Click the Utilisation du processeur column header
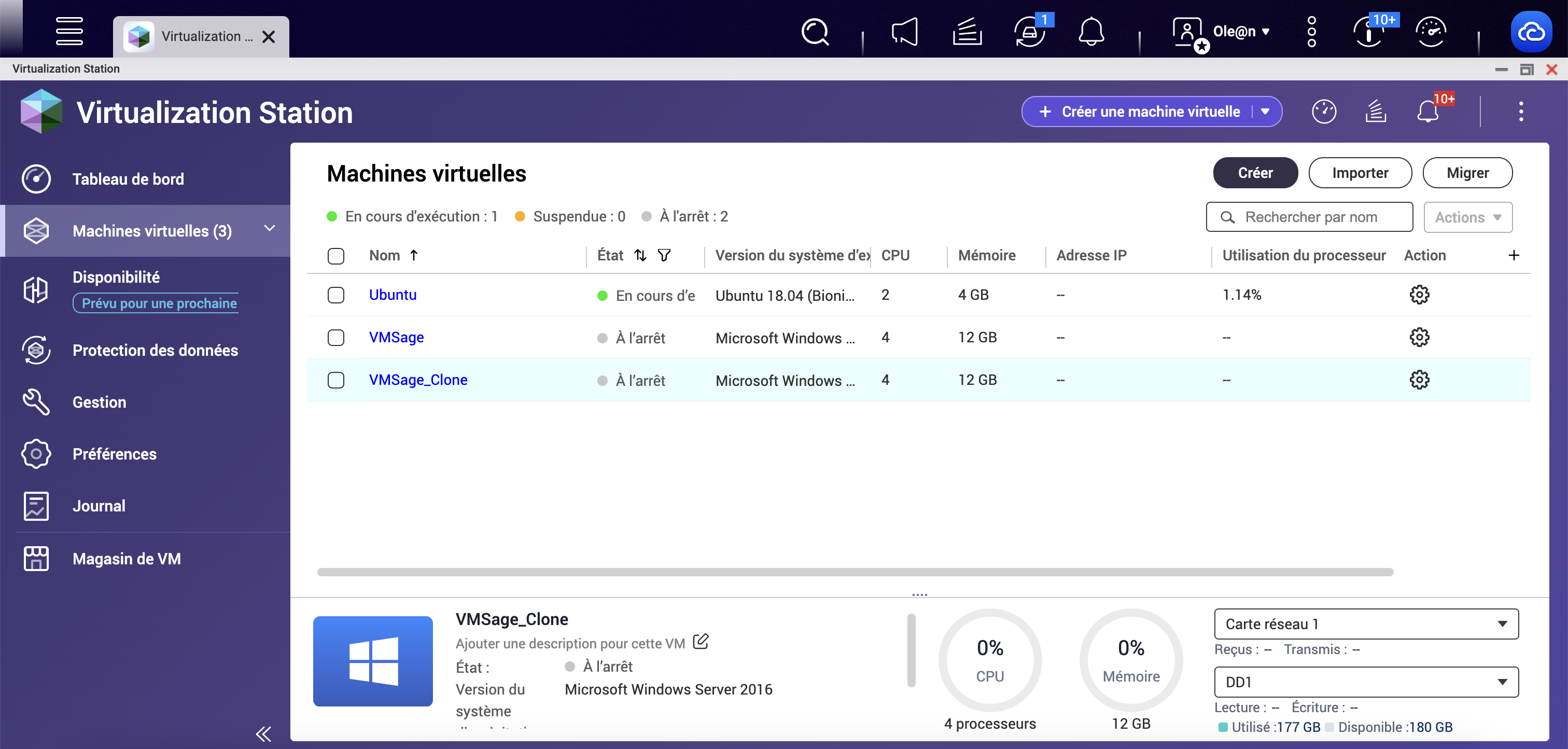Viewport: 1568px width, 749px height. click(1303, 256)
